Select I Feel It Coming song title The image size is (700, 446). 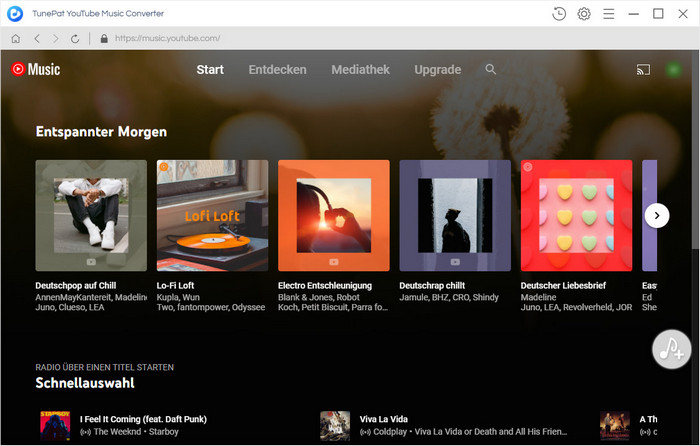(x=143, y=419)
